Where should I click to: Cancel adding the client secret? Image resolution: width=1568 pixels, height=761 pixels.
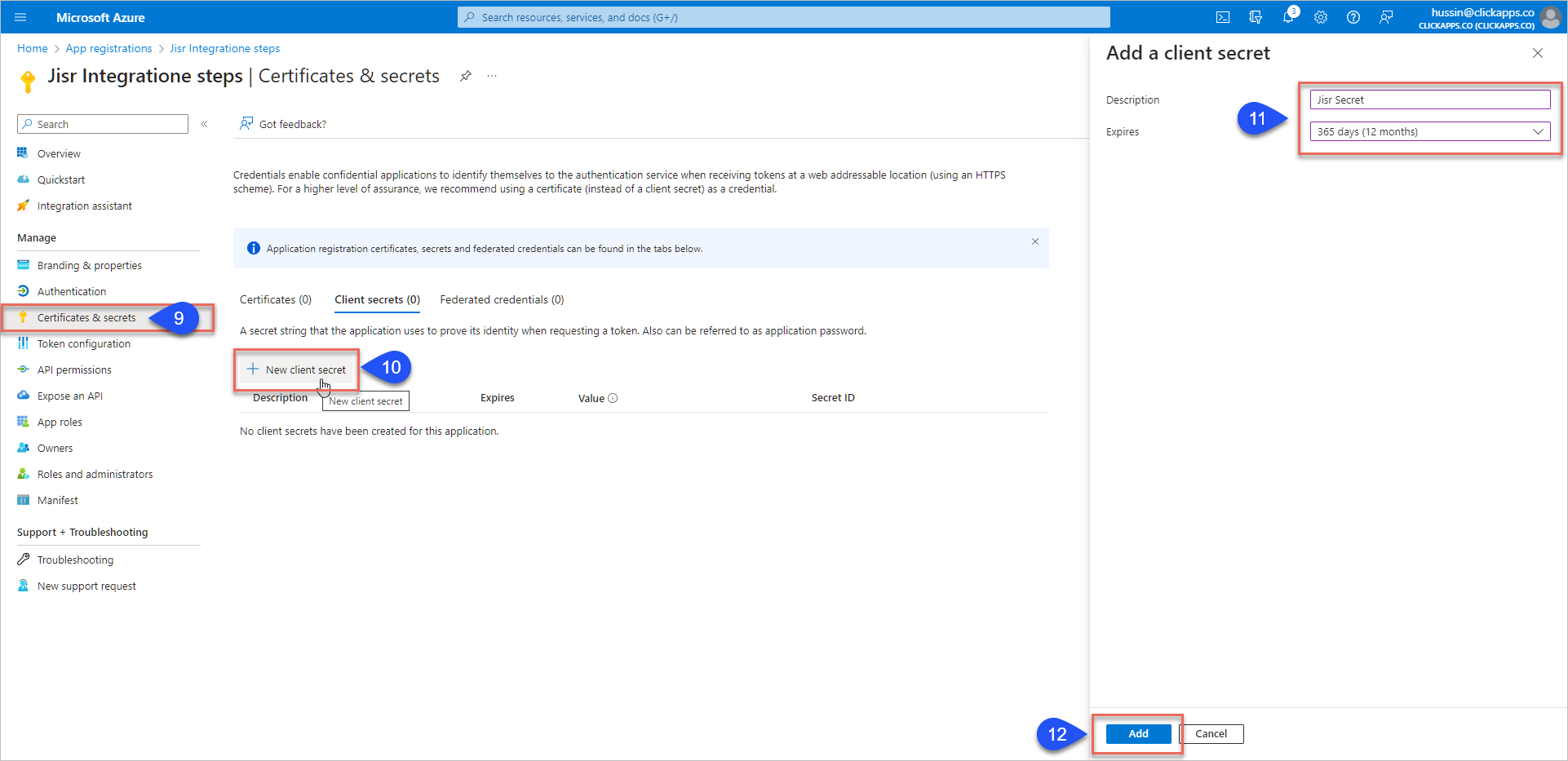(x=1211, y=733)
